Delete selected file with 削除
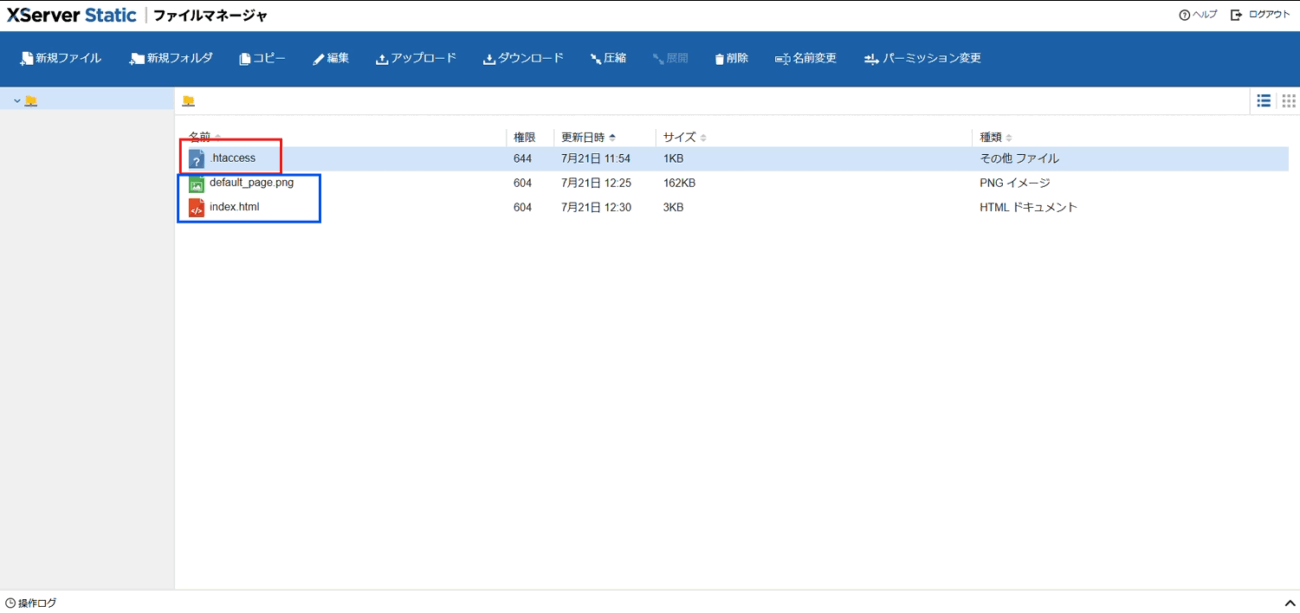The width and height of the screenshot is (1300, 613). pyautogui.click(x=731, y=59)
